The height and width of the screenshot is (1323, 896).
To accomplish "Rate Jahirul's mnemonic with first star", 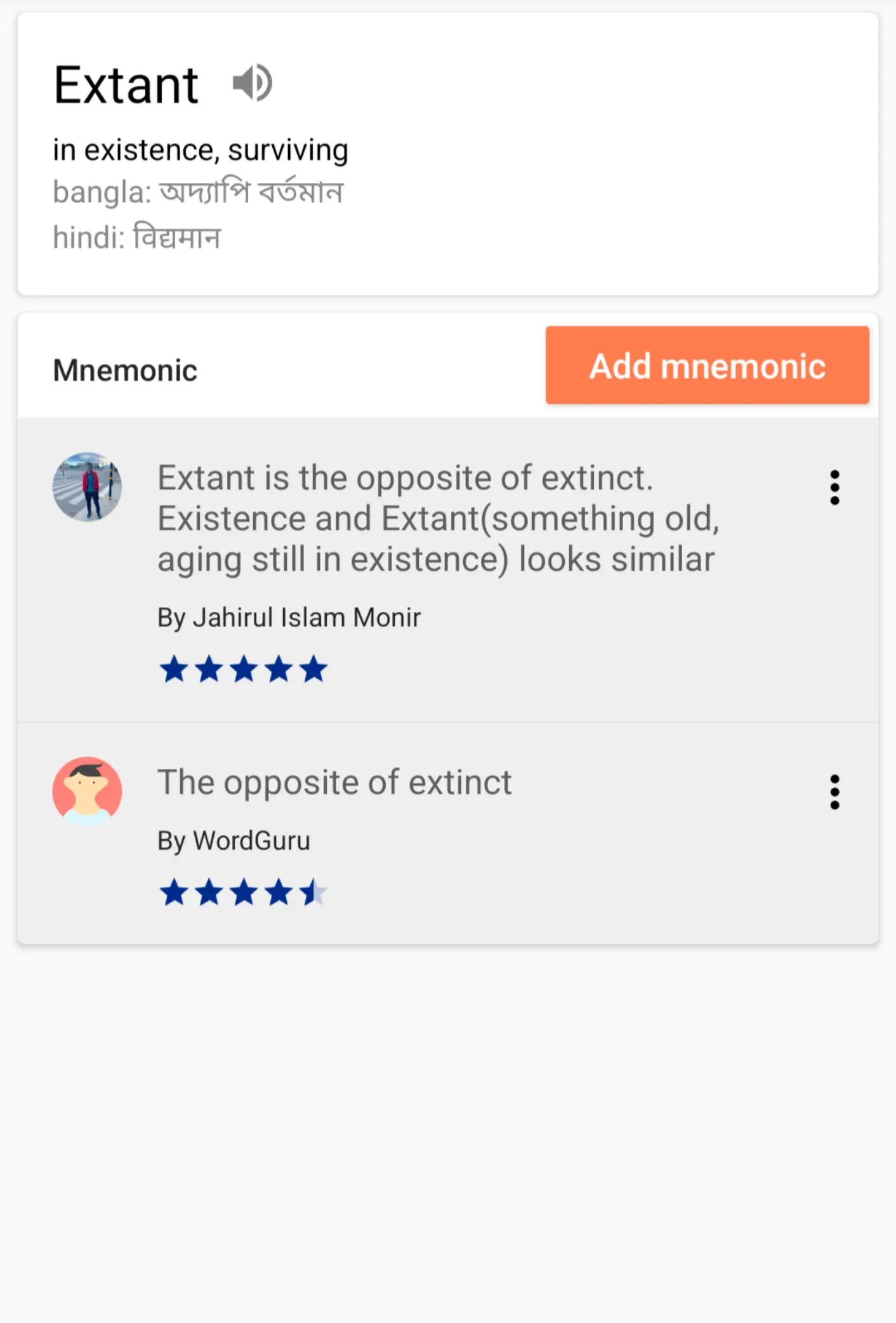I will (x=174, y=669).
